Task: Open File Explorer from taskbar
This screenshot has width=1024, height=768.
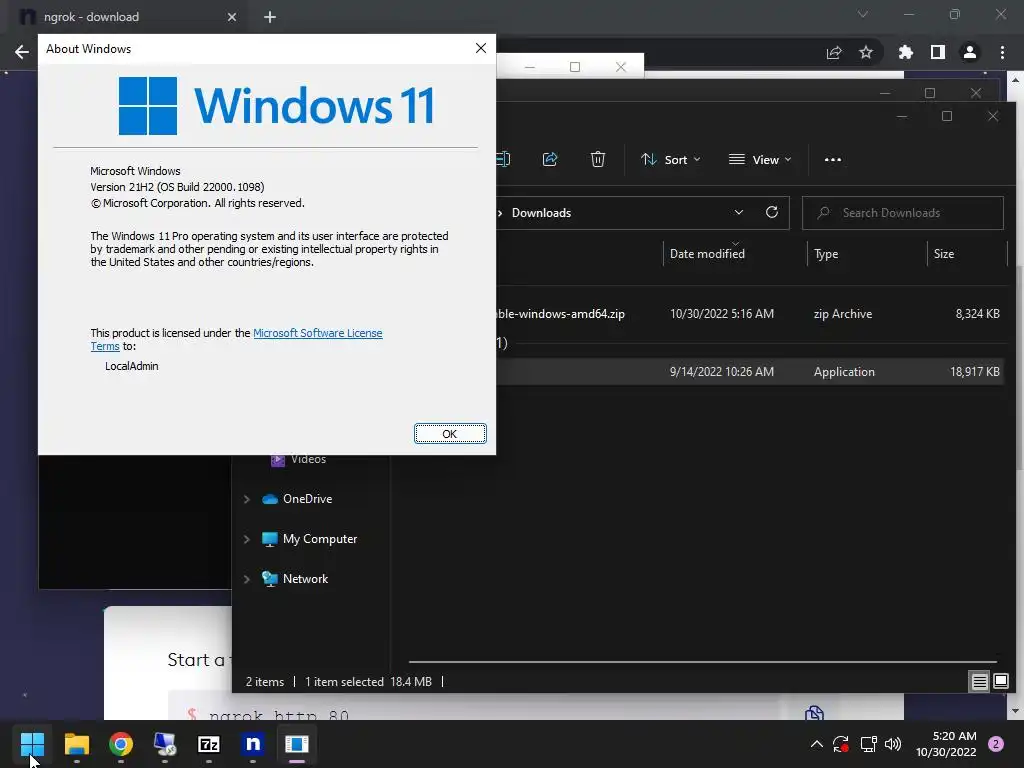Action: coord(76,744)
